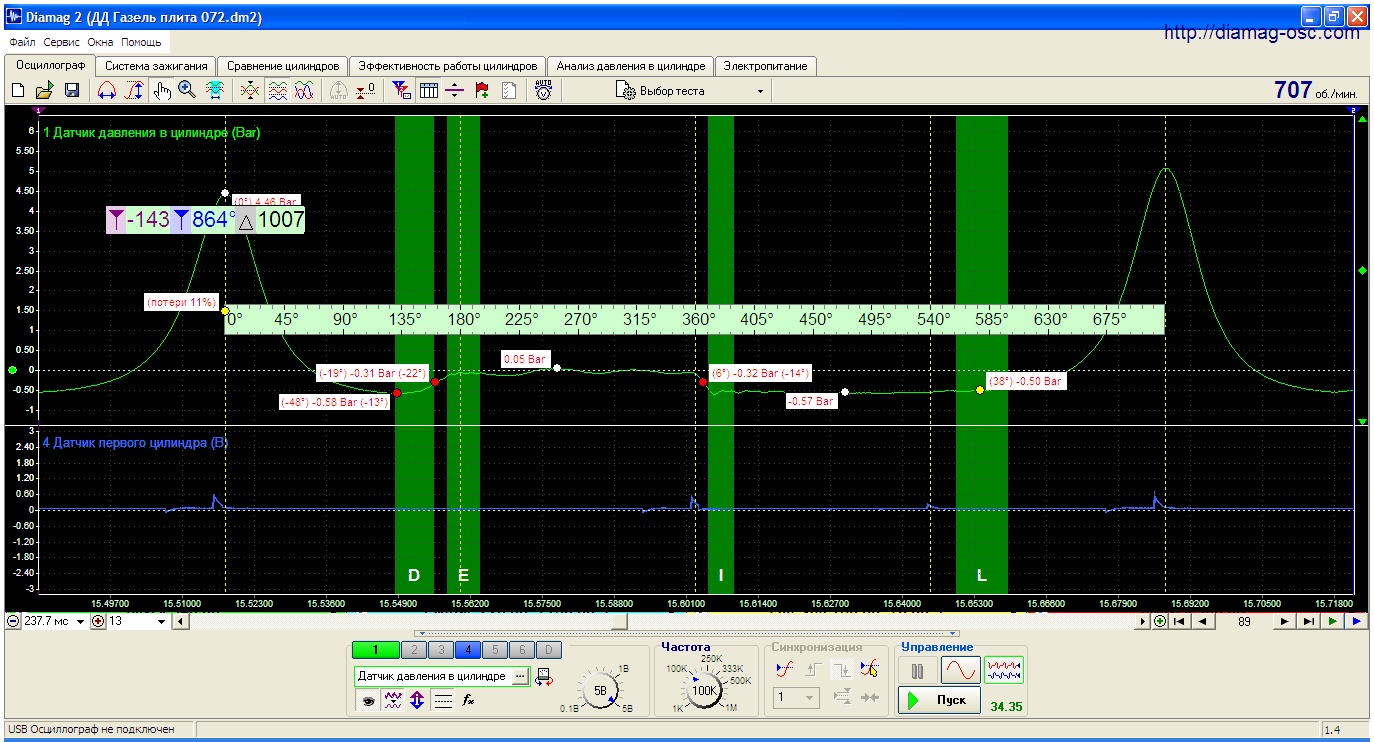
Task: Switch to Анализ давления в цилиндре tab
Action: tap(631, 66)
